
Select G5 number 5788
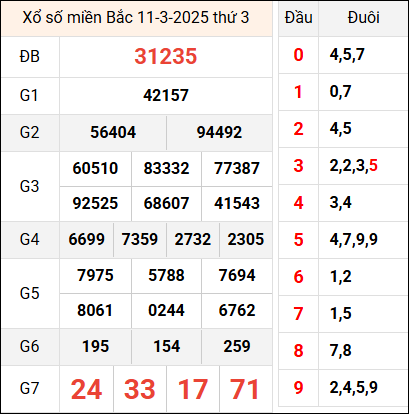pyautogui.click(x=166, y=275)
